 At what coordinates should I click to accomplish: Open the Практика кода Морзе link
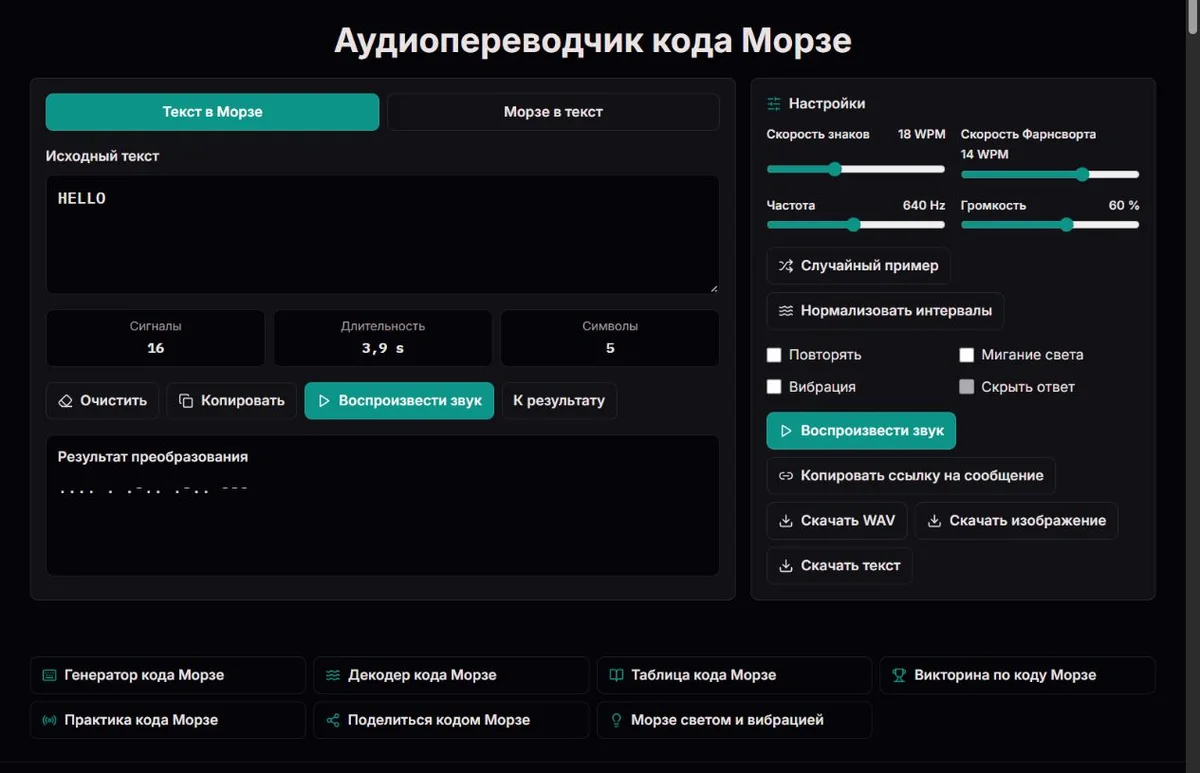168,720
